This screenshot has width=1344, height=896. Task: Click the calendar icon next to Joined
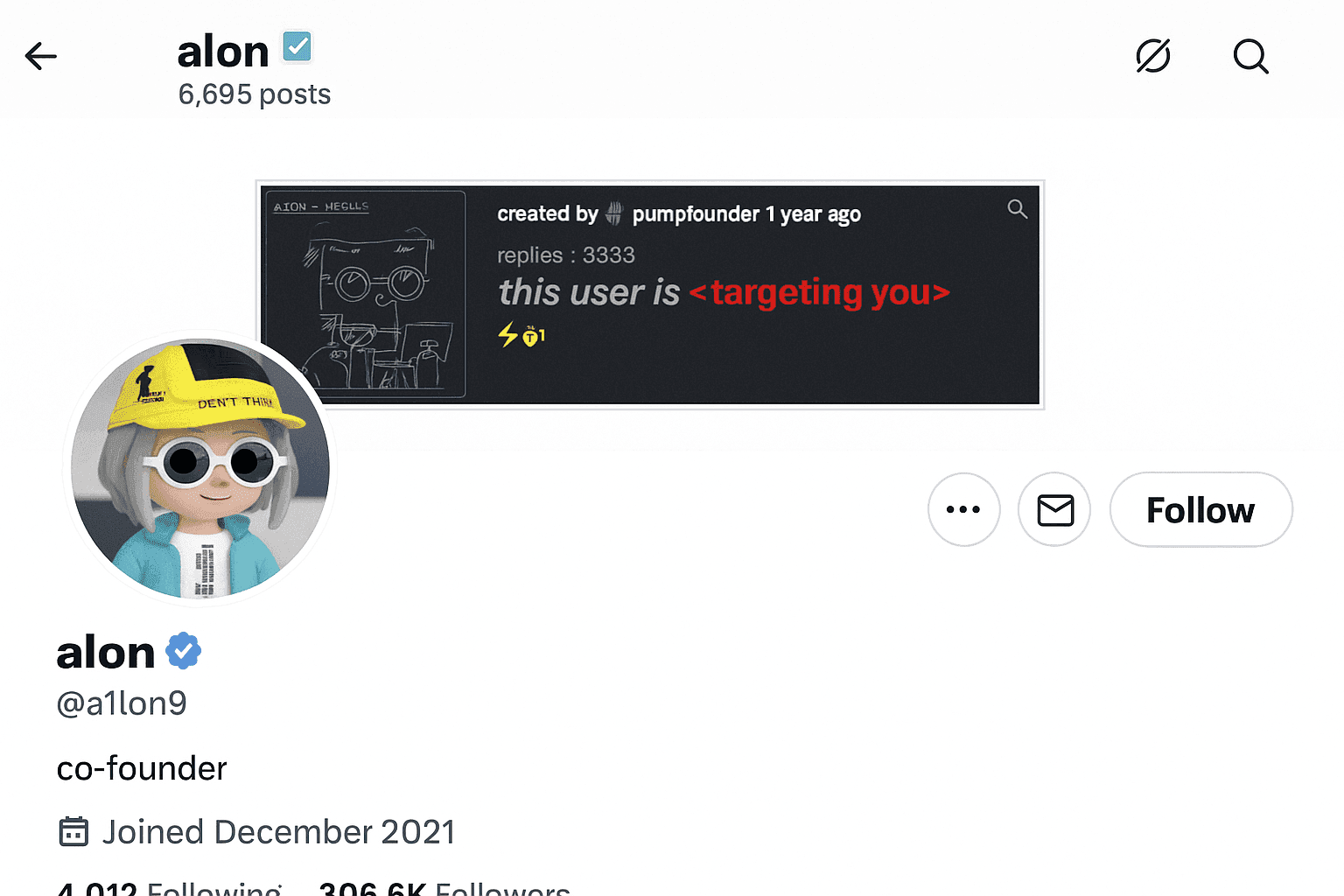pyautogui.click(x=73, y=831)
